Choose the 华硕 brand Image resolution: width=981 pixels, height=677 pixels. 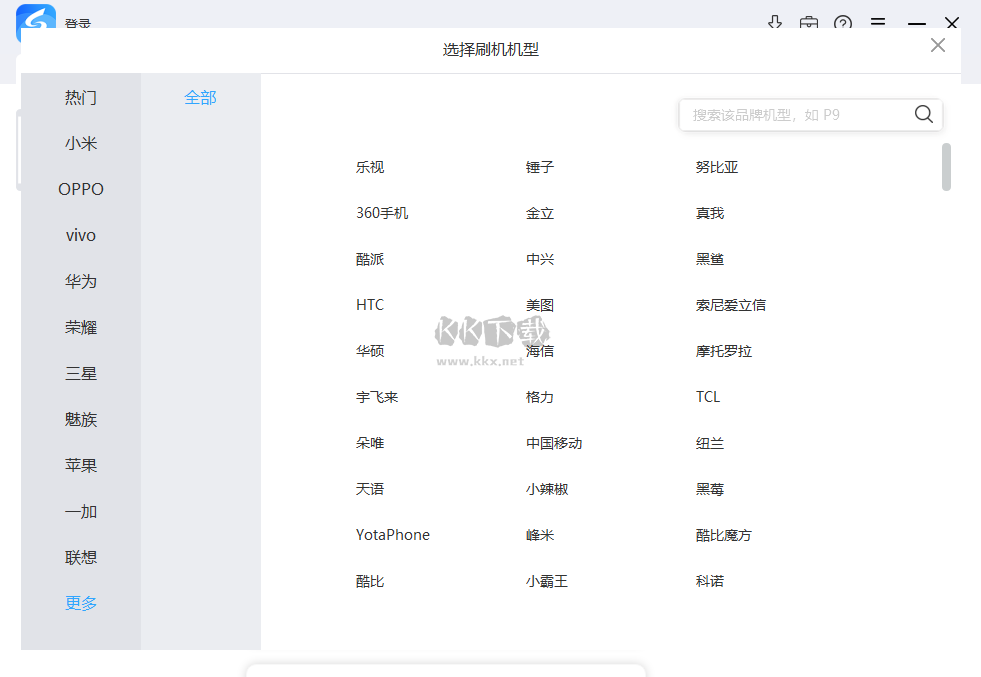click(x=370, y=351)
